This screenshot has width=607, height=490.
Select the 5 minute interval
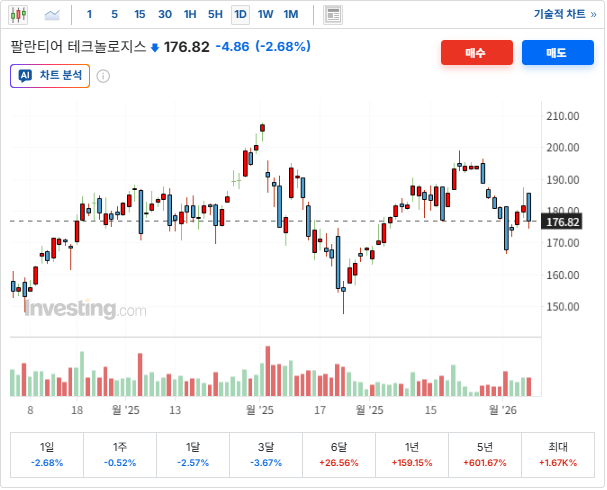pos(115,15)
